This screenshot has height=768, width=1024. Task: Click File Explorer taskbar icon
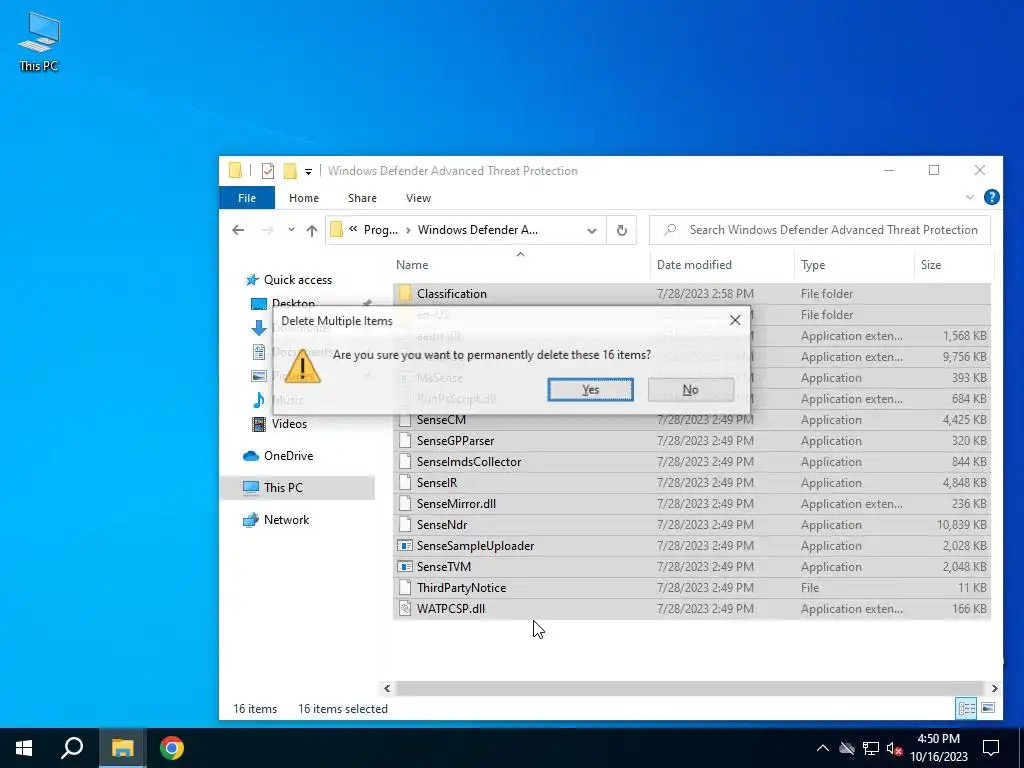point(122,748)
